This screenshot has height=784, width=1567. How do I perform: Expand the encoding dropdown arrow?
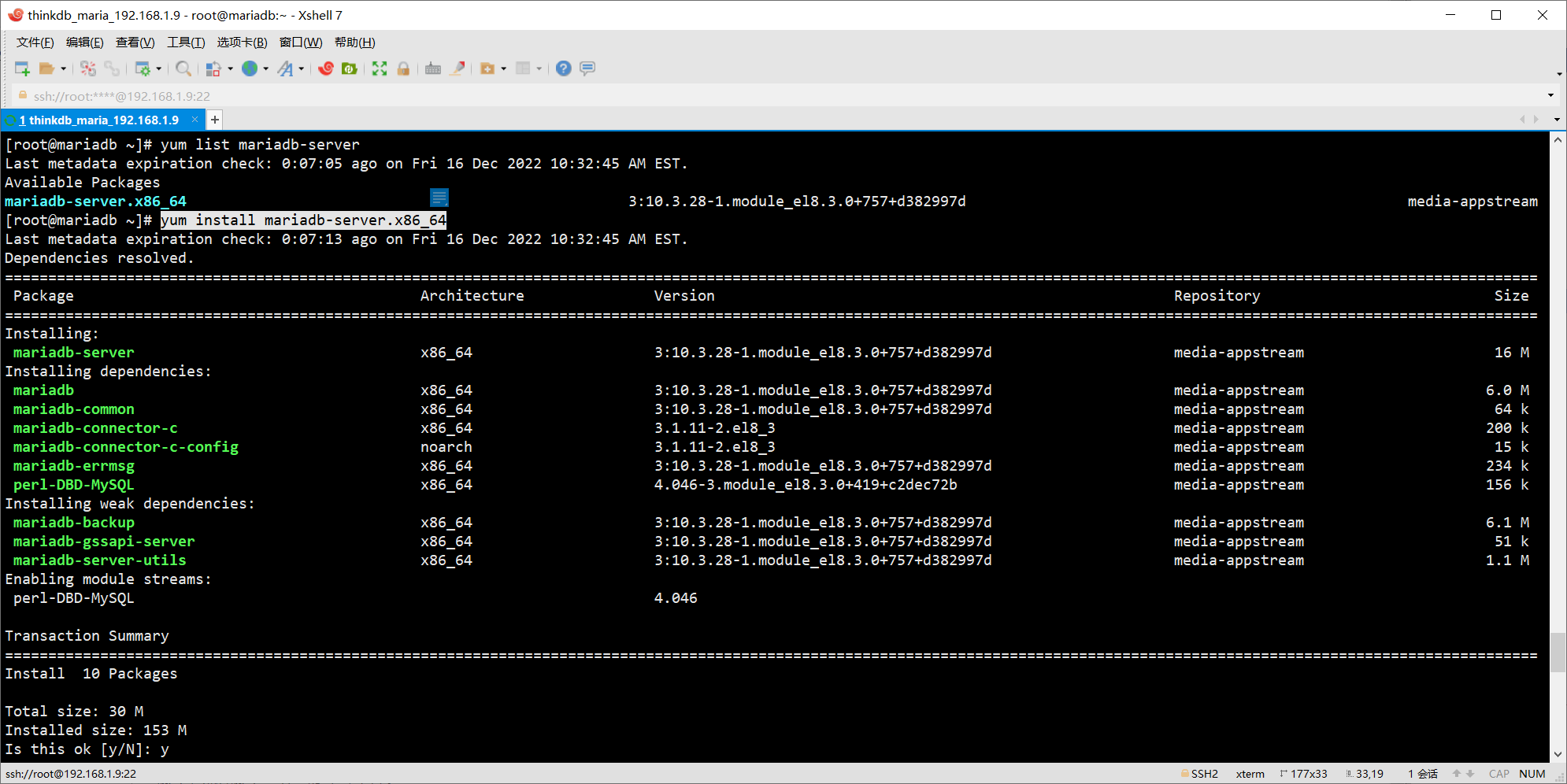(266, 68)
